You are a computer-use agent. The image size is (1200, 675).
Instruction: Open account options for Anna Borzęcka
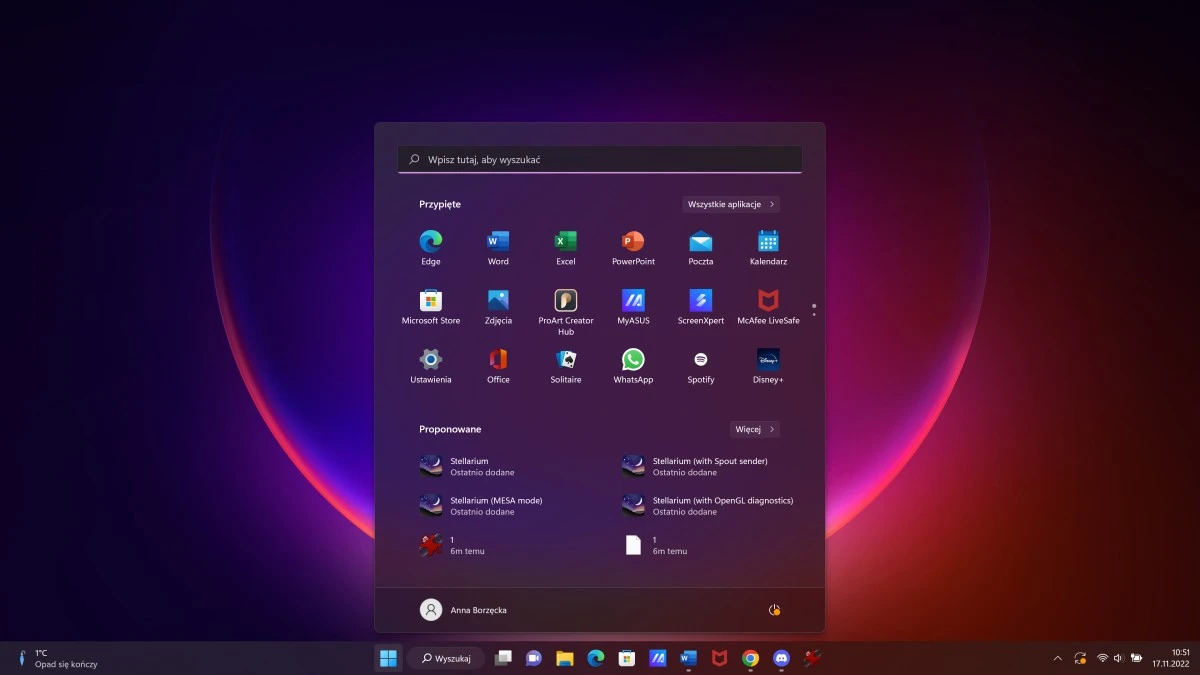pos(465,609)
